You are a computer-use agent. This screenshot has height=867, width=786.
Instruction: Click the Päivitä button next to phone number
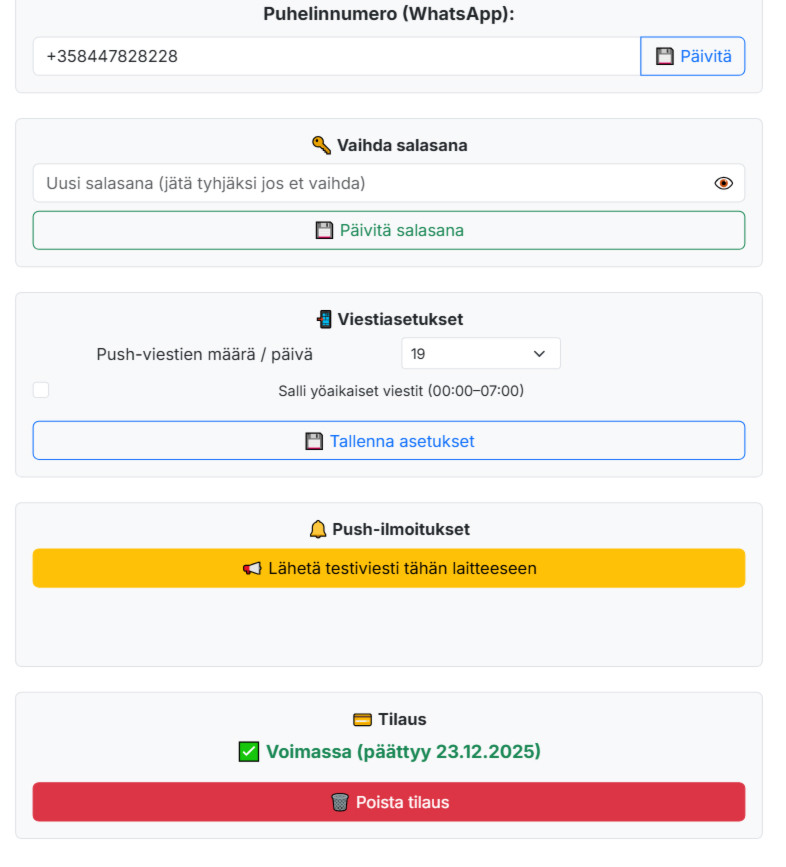692,57
